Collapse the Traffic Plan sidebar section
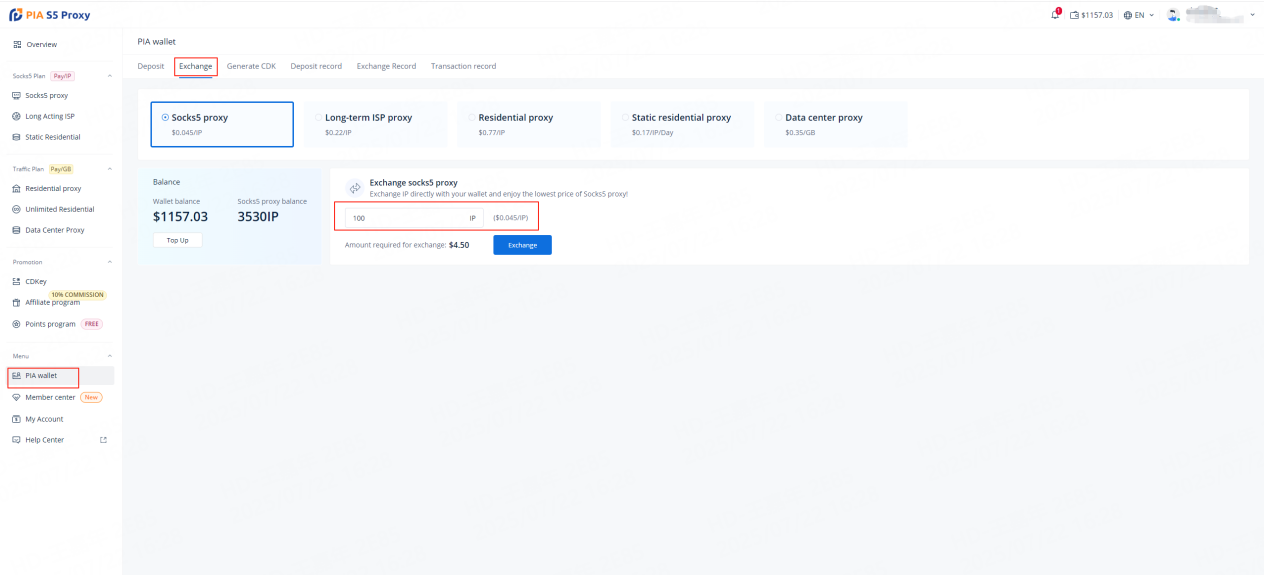 click(x=109, y=169)
